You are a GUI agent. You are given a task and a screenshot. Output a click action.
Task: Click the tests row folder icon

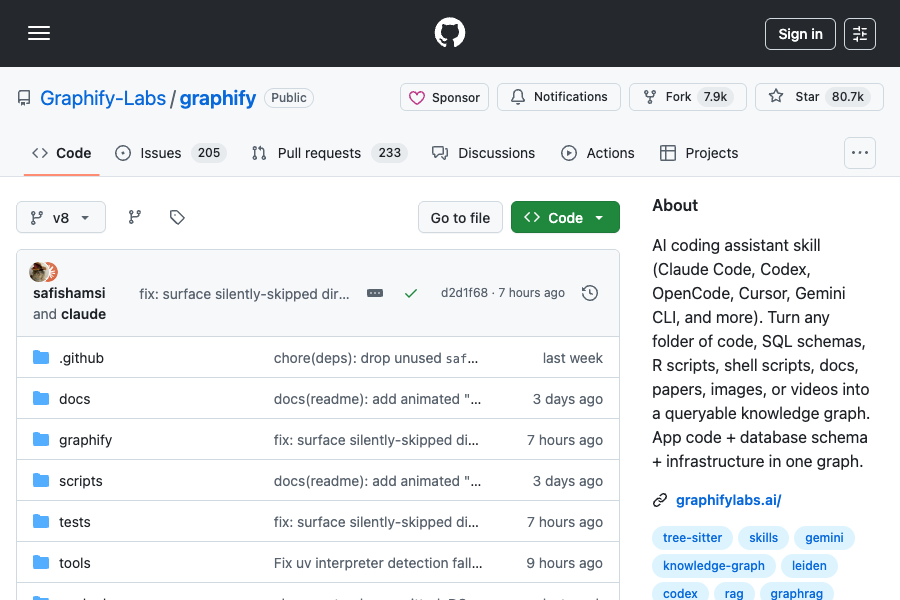[41, 521]
